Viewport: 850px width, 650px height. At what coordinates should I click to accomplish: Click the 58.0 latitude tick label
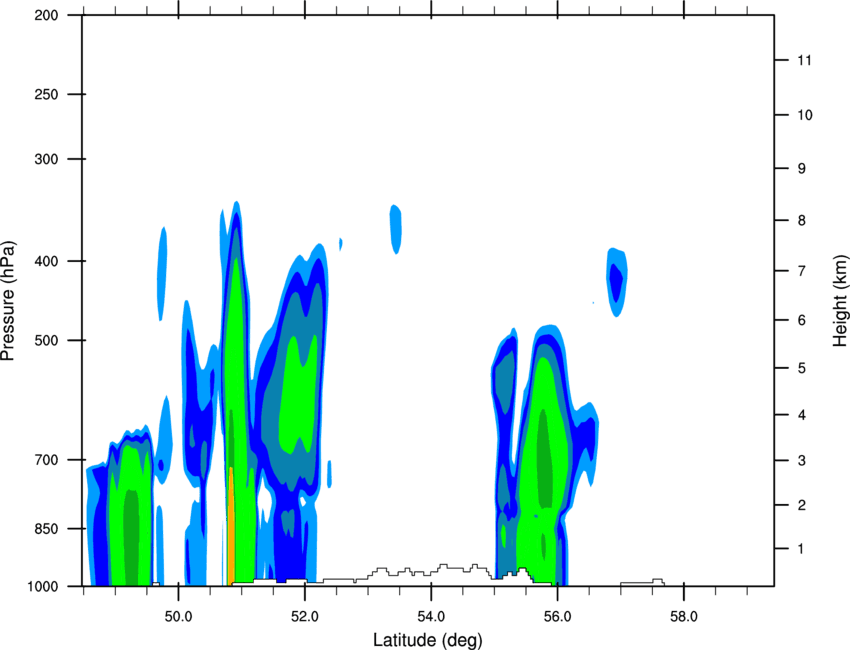[x=684, y=617]
